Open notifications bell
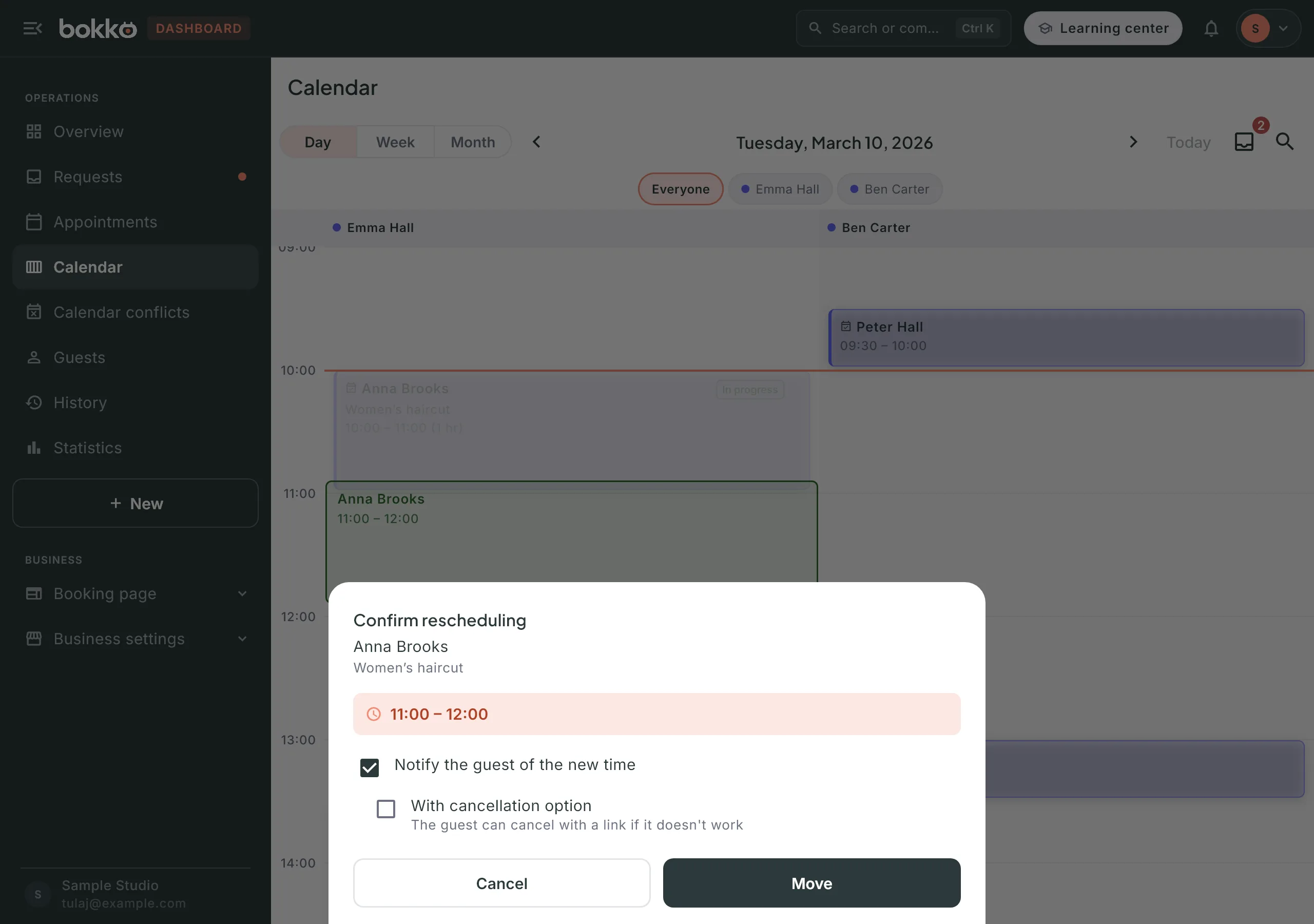1314x924 pixels. coord(1211,28)
